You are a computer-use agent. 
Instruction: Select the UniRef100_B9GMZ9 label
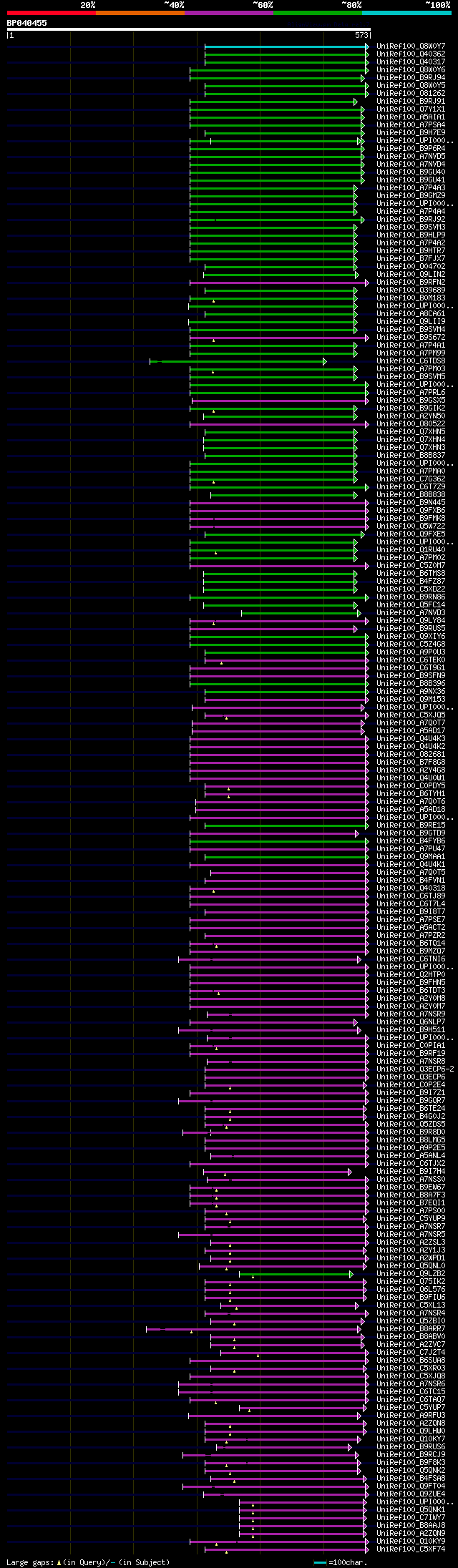(411, 196)
